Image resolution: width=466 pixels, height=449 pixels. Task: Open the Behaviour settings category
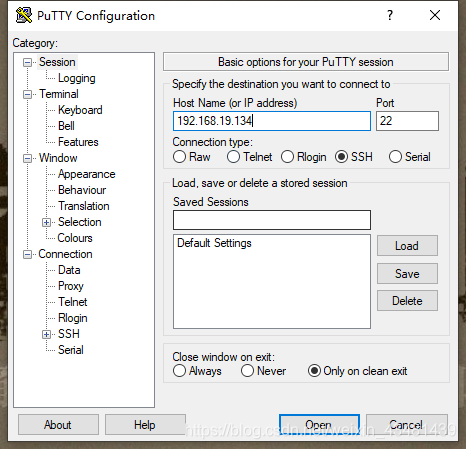tap(82, 190)
